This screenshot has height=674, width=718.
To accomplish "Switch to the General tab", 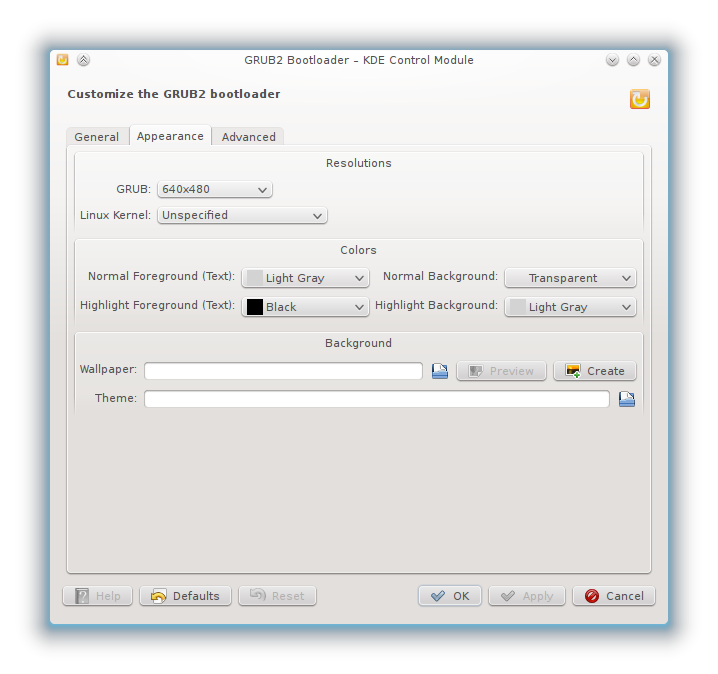I will [x=97, y=137].
